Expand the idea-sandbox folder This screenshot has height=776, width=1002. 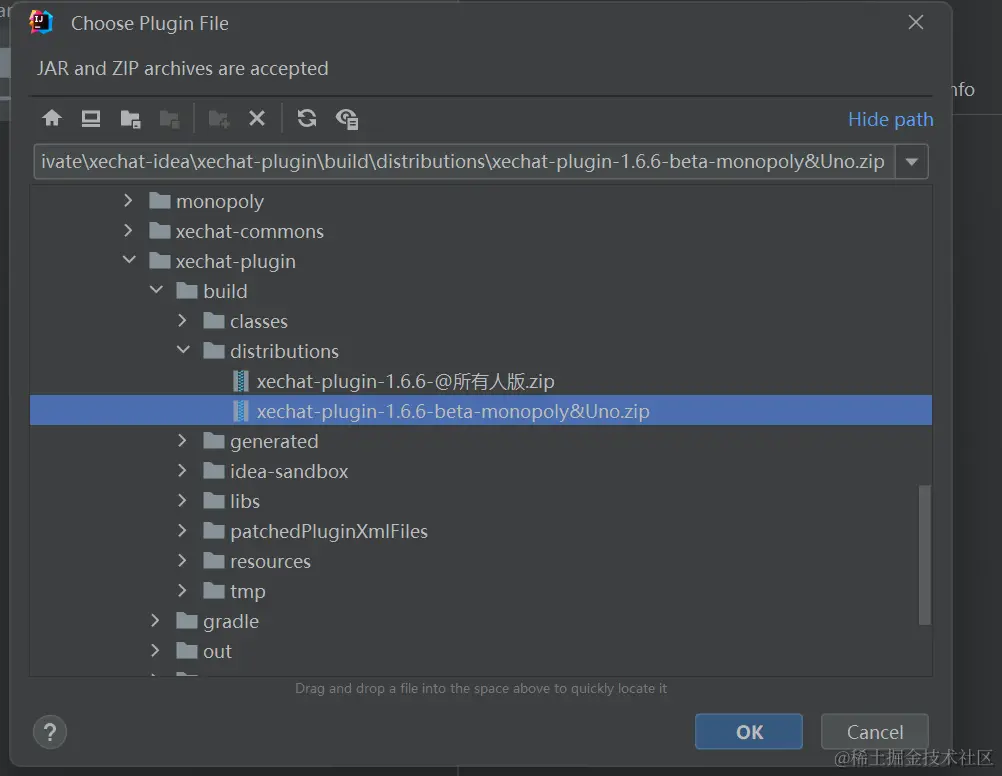(x=182, y=470)
